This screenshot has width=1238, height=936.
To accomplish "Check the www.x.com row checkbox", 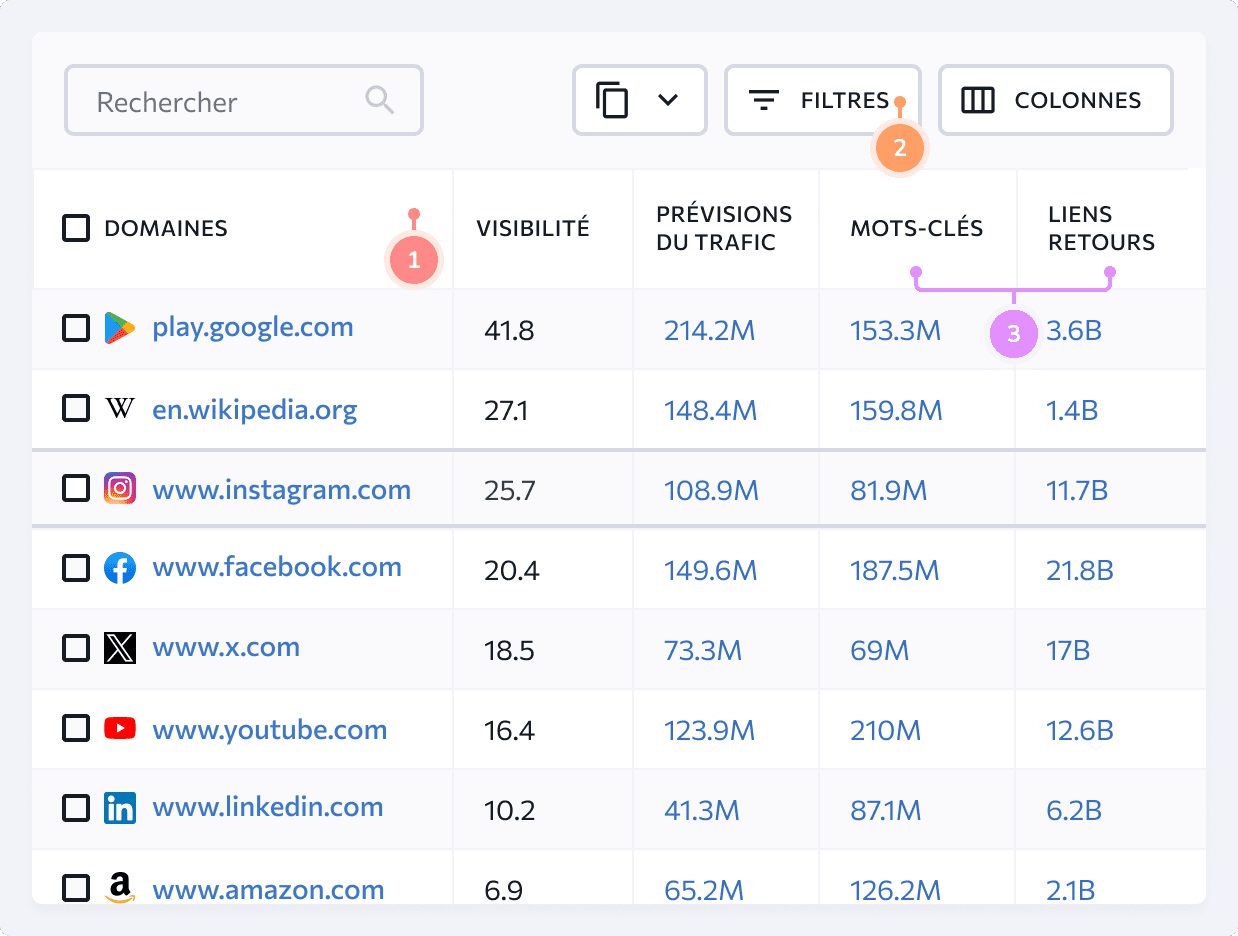I will click(76, 648).
